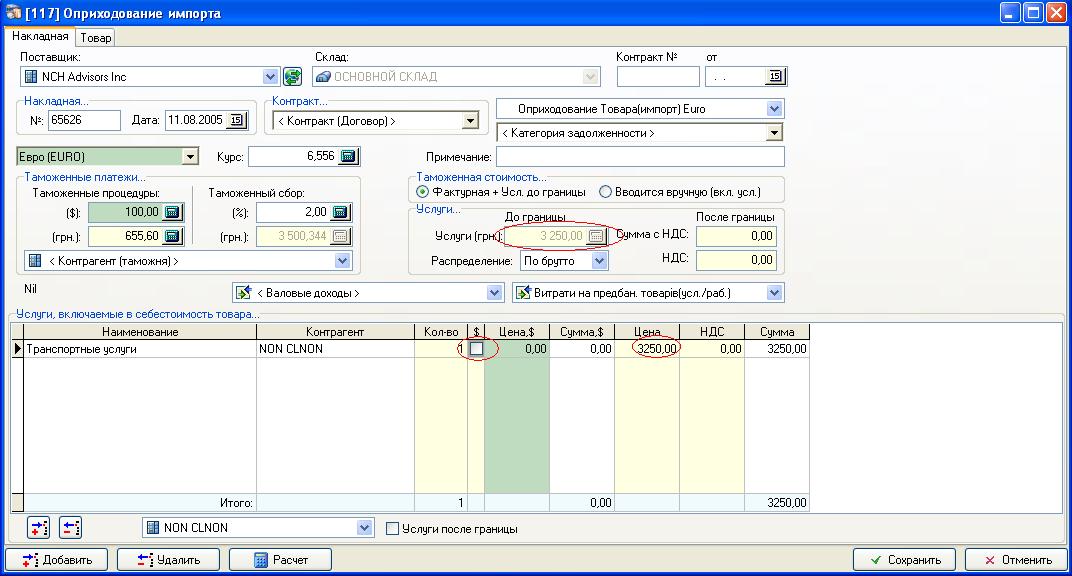Expand the Евро (EURO) currency dropdown
The height and width of the screenshot is (576, 1072).
[190, 157]
